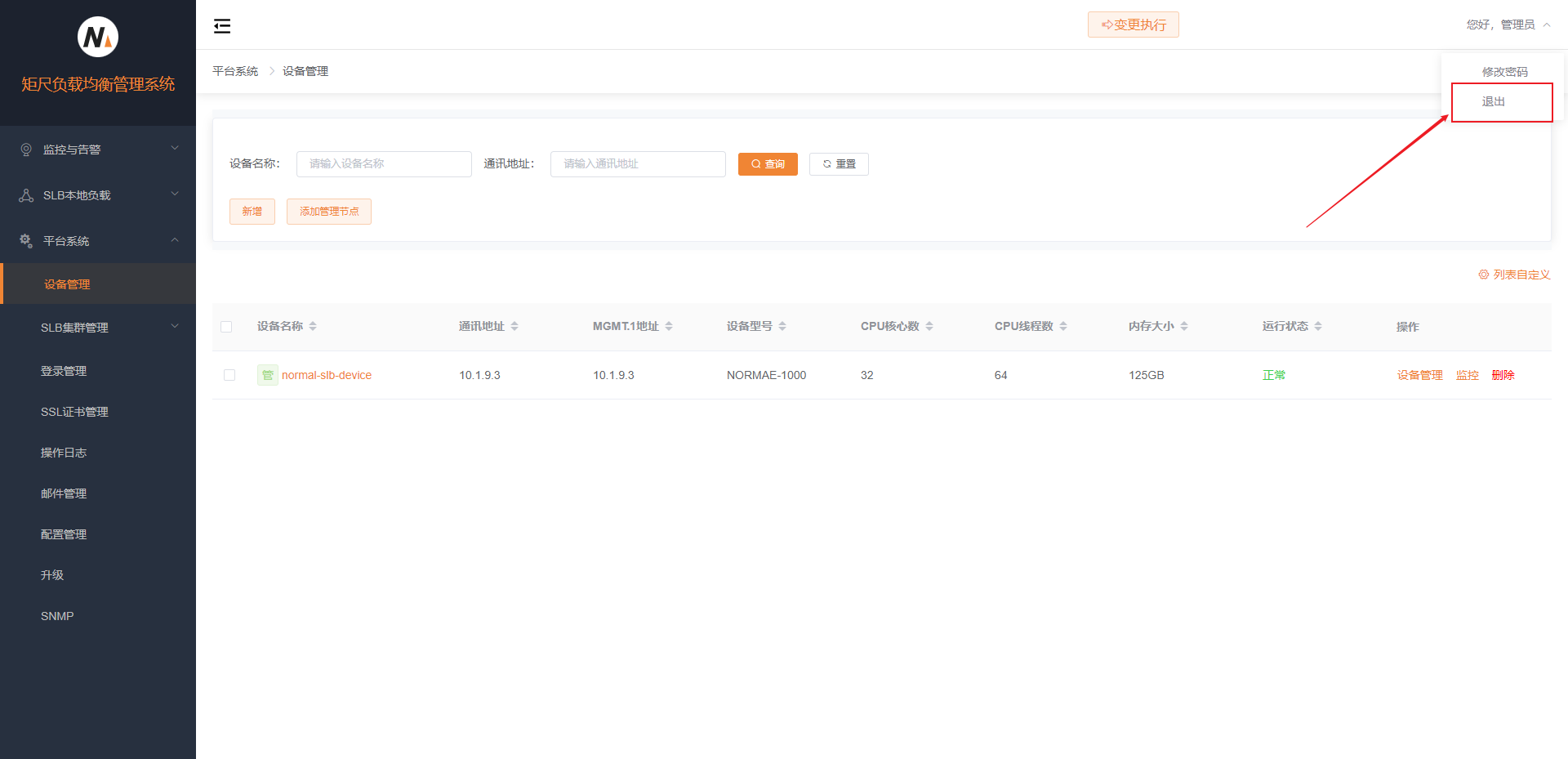Click the 添加管理节点 button
Image resolution: width=1568 pixels, height=759 pixels.
(x=328, y=212)
